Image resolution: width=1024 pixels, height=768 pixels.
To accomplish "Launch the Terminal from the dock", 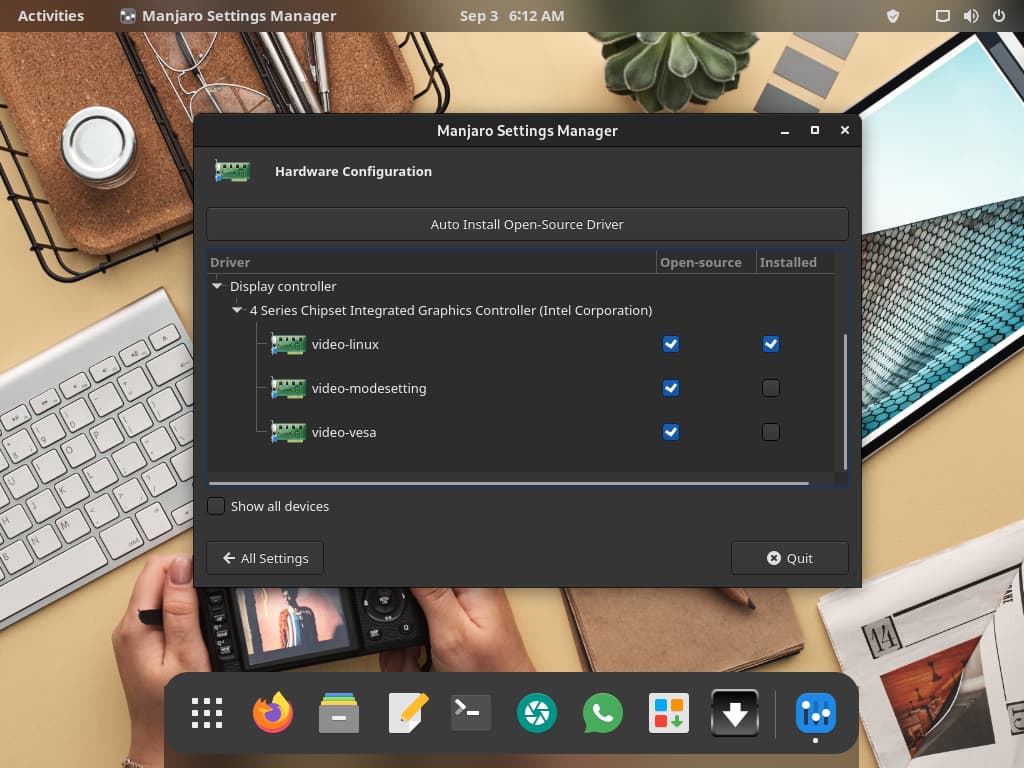I will click(x=471, y=712).
